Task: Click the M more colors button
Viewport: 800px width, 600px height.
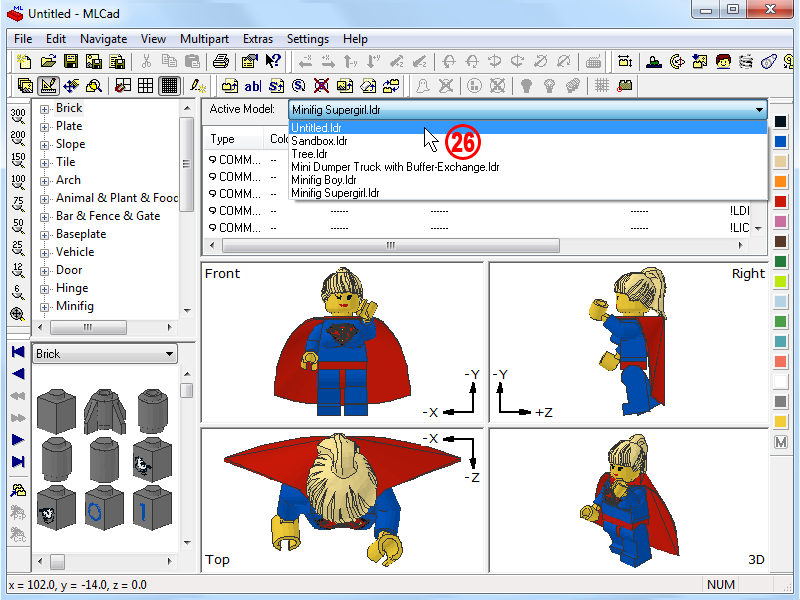Action: pos(780,442)
